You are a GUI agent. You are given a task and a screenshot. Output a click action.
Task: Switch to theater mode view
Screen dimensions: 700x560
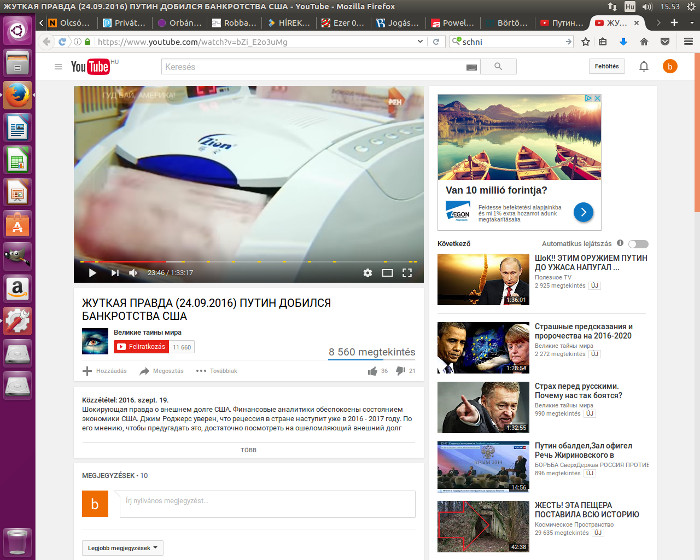point(387,272)
